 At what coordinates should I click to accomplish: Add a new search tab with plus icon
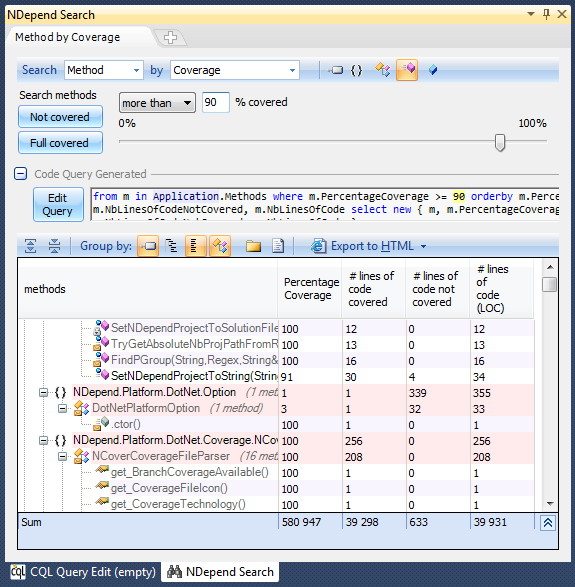pyautogui.click(x=170, y=37)
